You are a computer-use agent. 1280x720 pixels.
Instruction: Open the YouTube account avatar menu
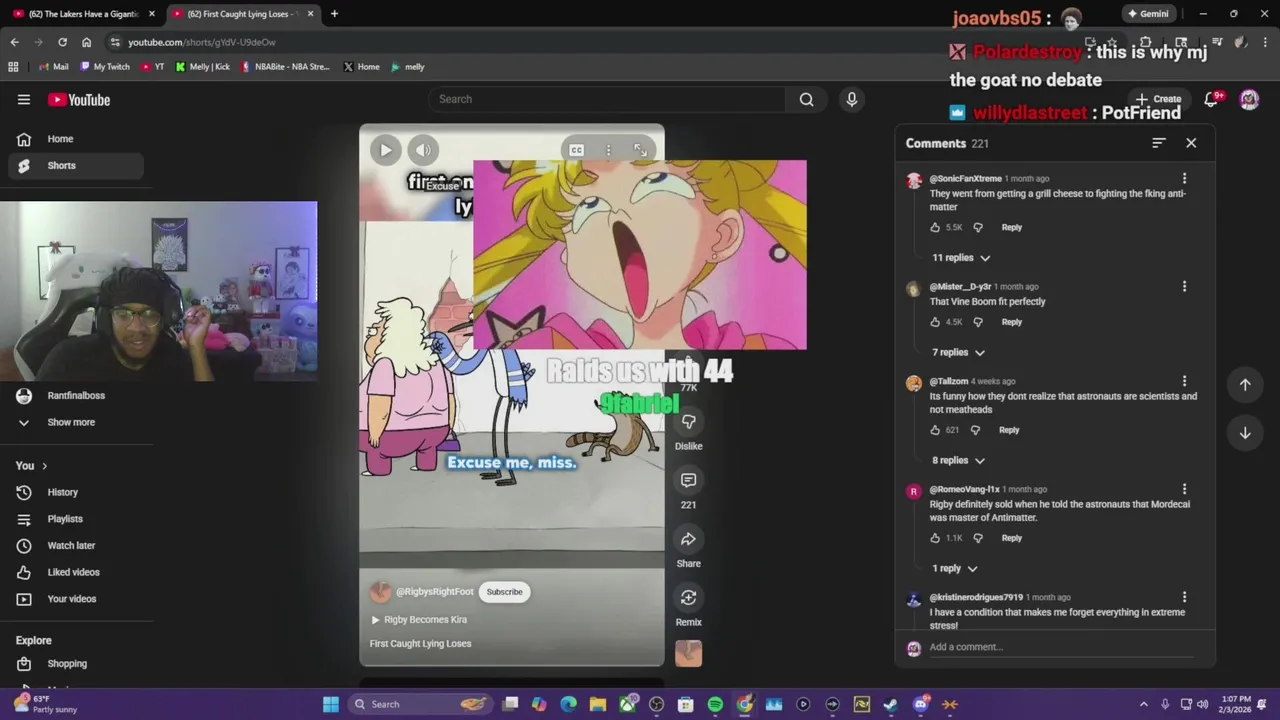click(1249, 99)
